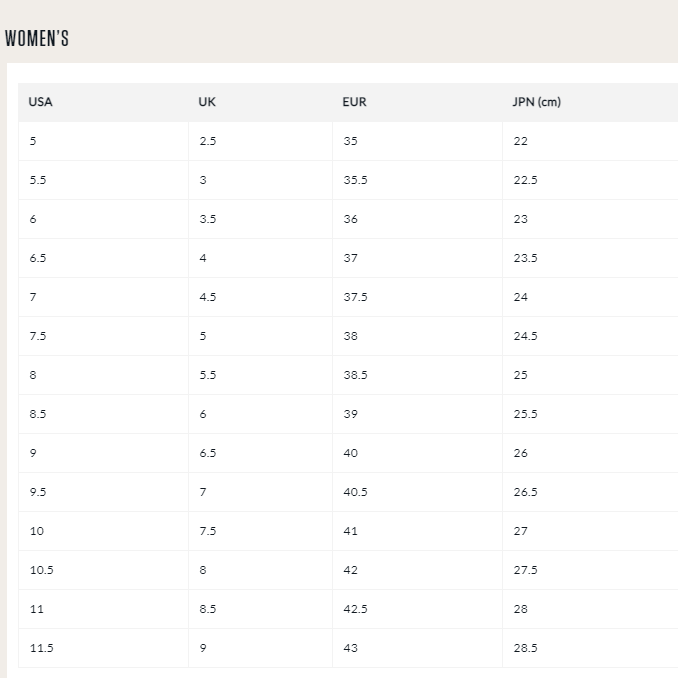Select UK size 6.5 cell

point(208,453)
